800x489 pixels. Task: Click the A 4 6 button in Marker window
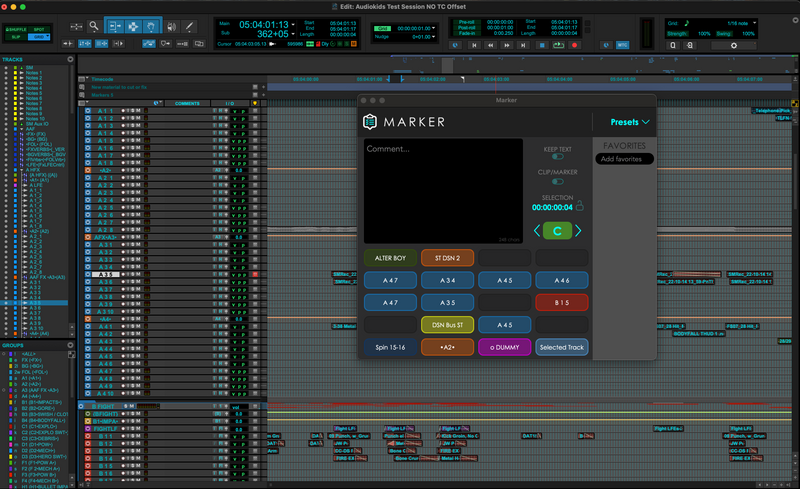point(562,280)
